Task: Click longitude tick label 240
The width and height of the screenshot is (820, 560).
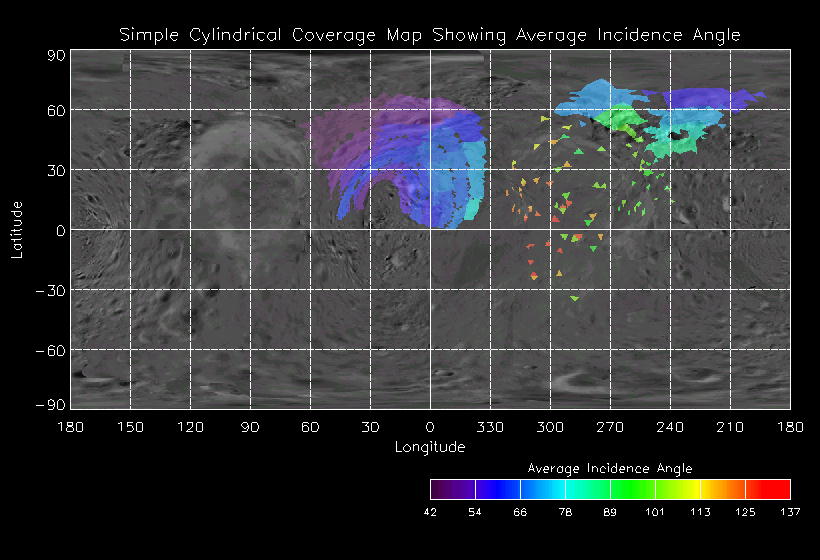Action: click(x=670, y=427)
